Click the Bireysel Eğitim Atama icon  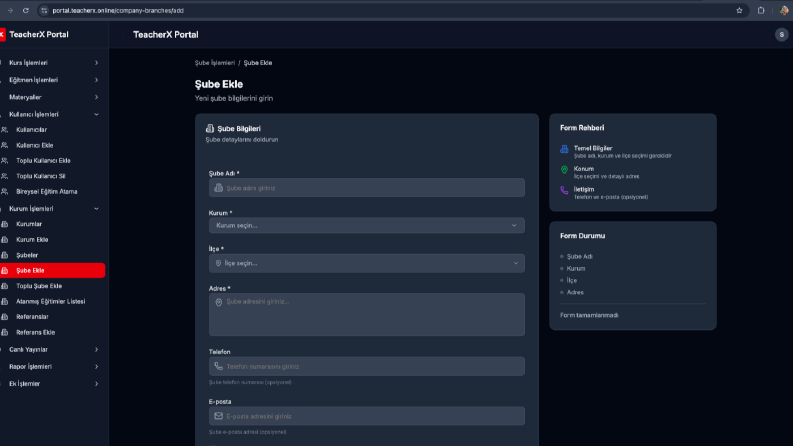[x=5, y=192]
